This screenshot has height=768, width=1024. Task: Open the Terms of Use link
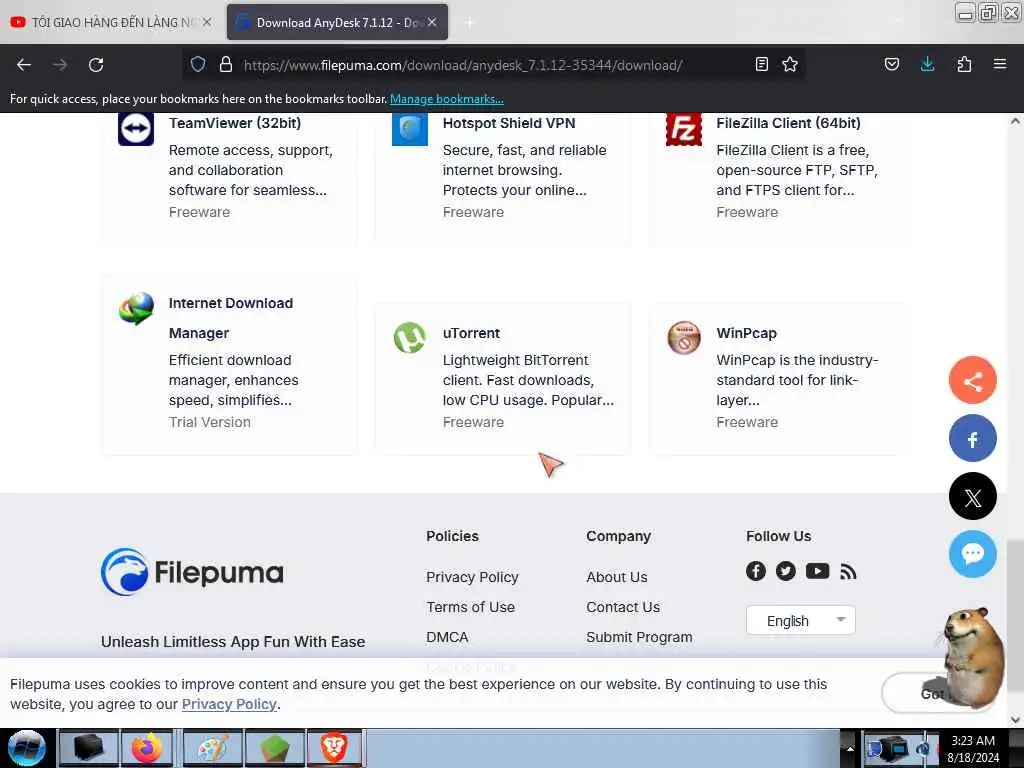pos(470,607)
